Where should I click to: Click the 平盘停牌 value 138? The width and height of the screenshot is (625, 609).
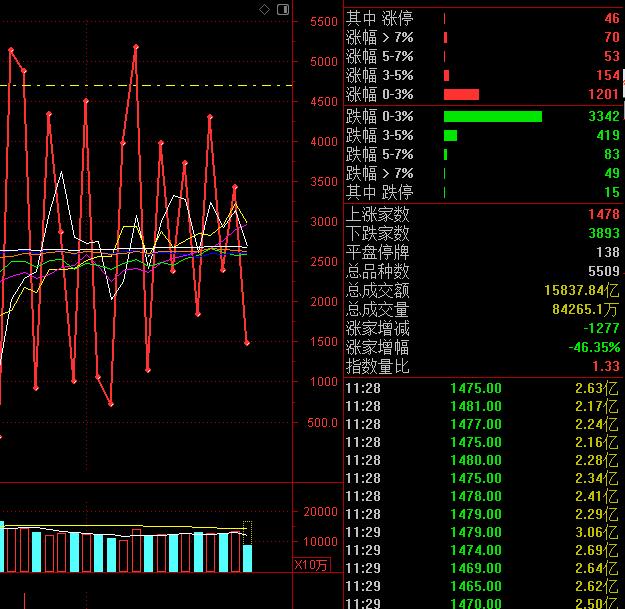click(608, 252)
